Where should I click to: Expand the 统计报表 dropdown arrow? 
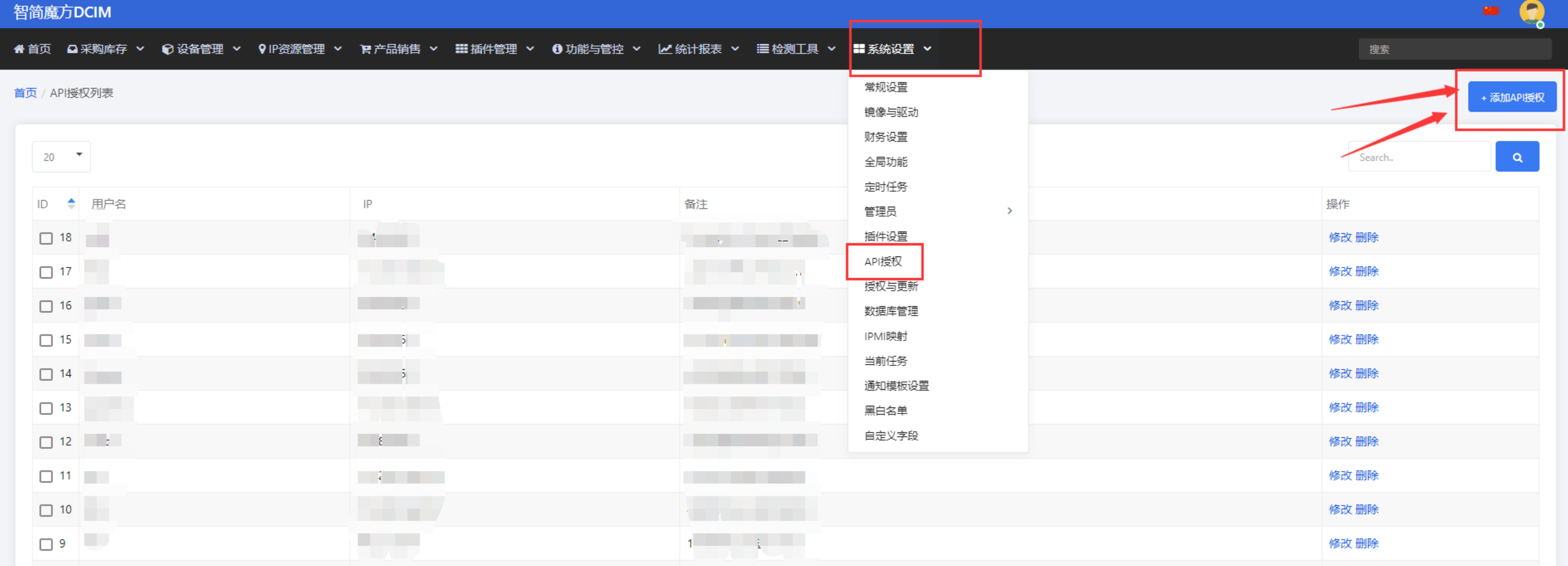coord(735,49)
